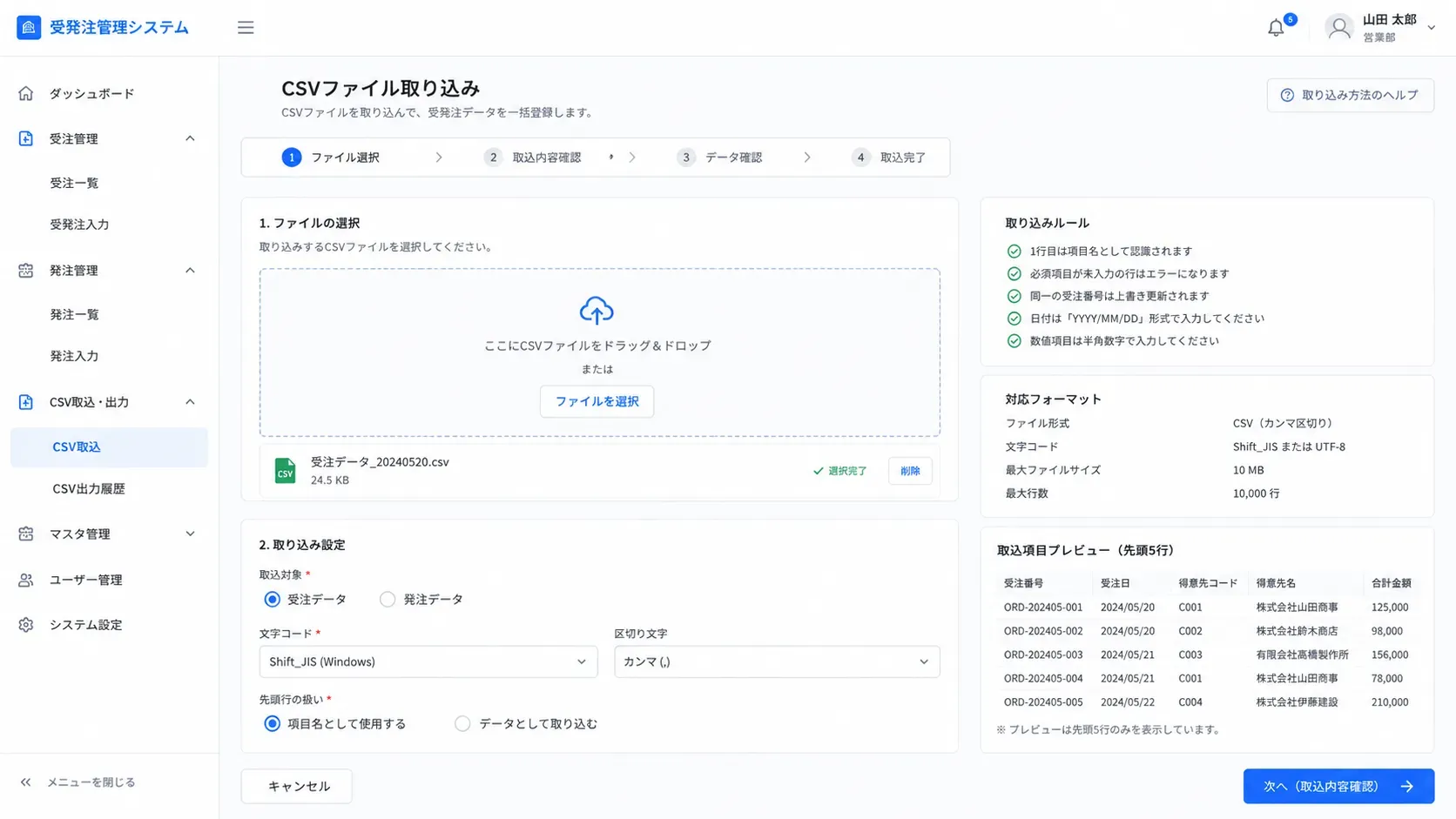Viewport: 1456px width, 819px height.
Task: Click the cloud upload icon
Action: (597, 311)
